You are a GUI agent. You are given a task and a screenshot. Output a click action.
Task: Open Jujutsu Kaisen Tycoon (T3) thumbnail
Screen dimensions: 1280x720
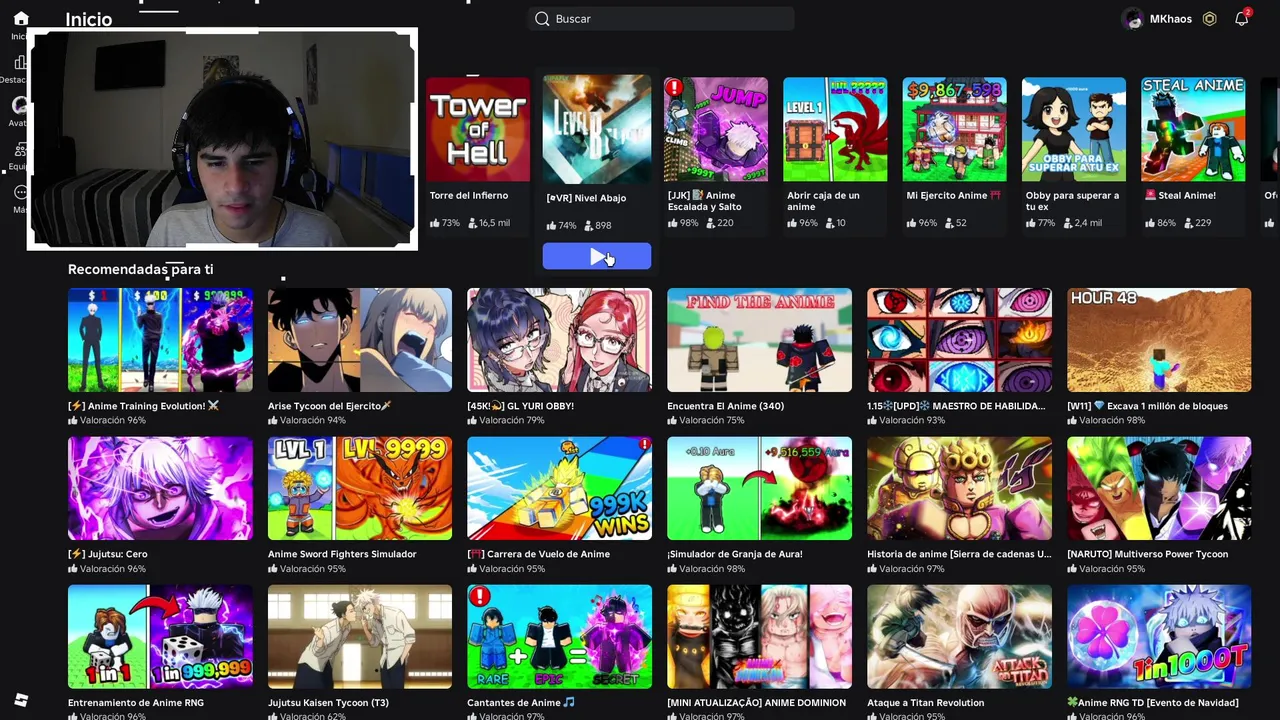pyautogui.click(x=360, y=637)
